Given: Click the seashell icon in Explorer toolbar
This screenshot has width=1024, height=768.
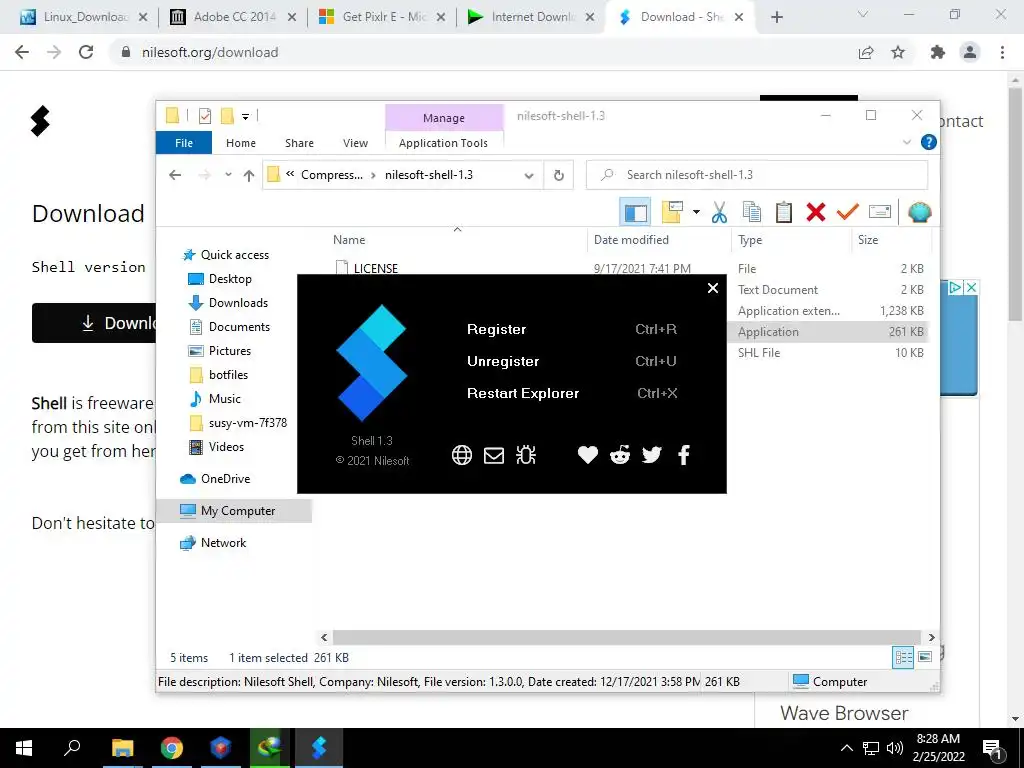Looking at the screenshot, I should (x=920, y=212).
